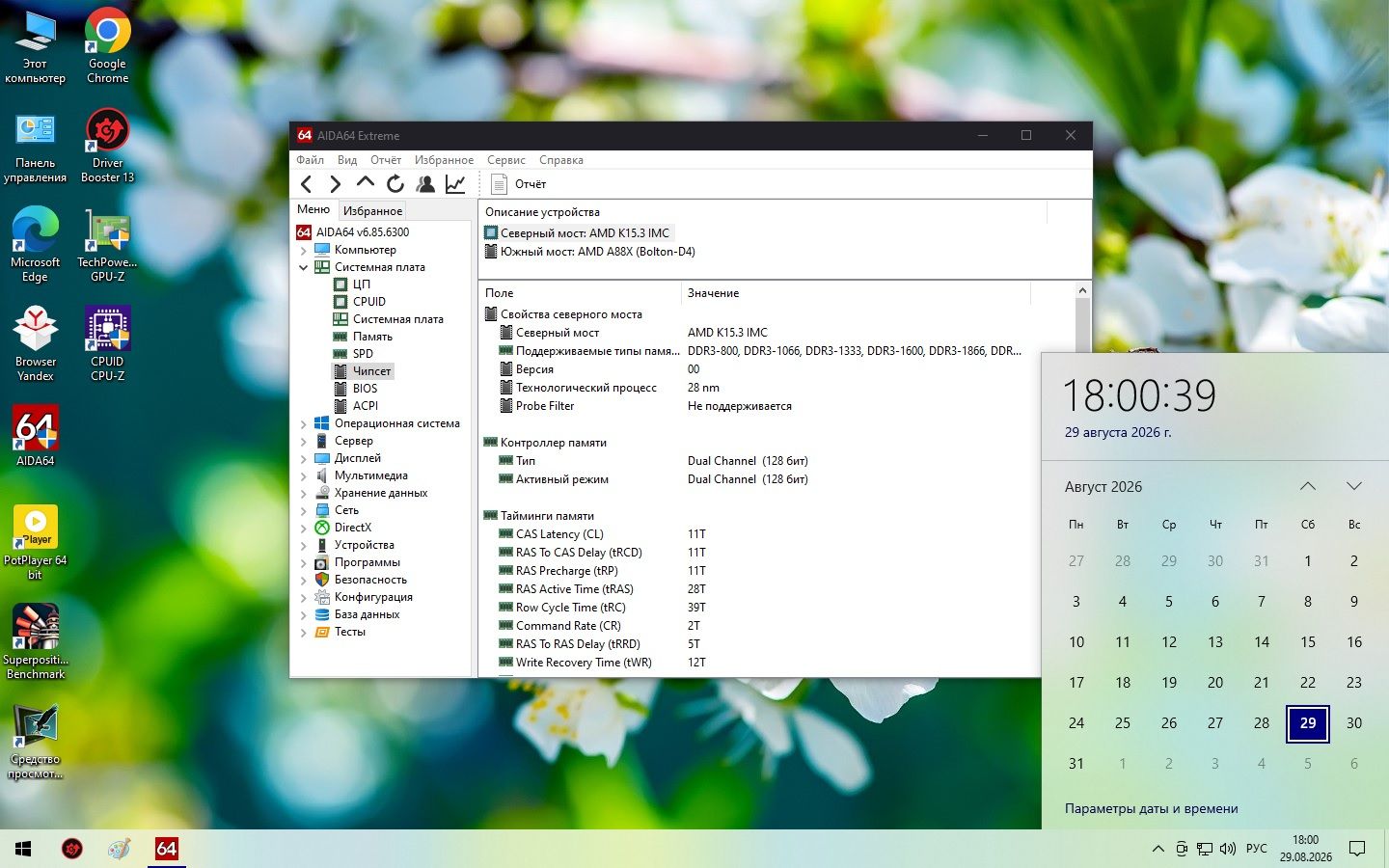Select Microsoft Edge desktop icon
Screen dimensions: 1389x868
tap(36, 245)
